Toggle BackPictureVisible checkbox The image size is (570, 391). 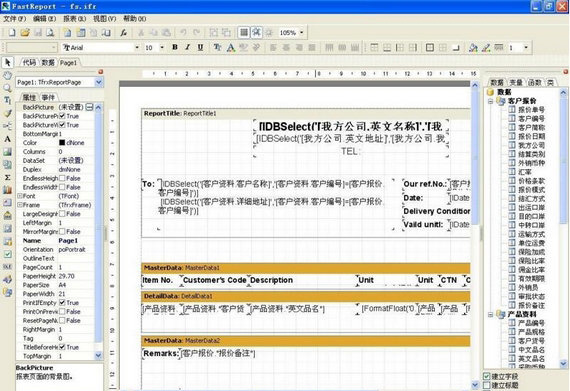pyautogui.click(x=63, y=125)
